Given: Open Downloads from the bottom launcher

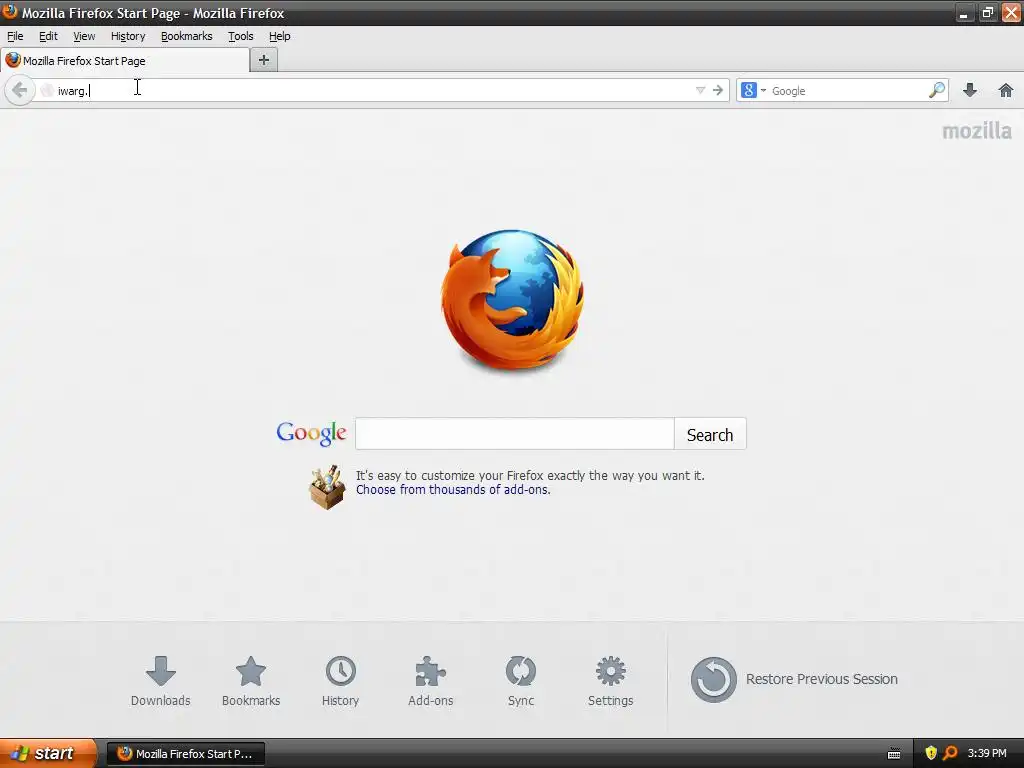Looking at the screenshot, I should pyautogui.click(x=161, y=681).
